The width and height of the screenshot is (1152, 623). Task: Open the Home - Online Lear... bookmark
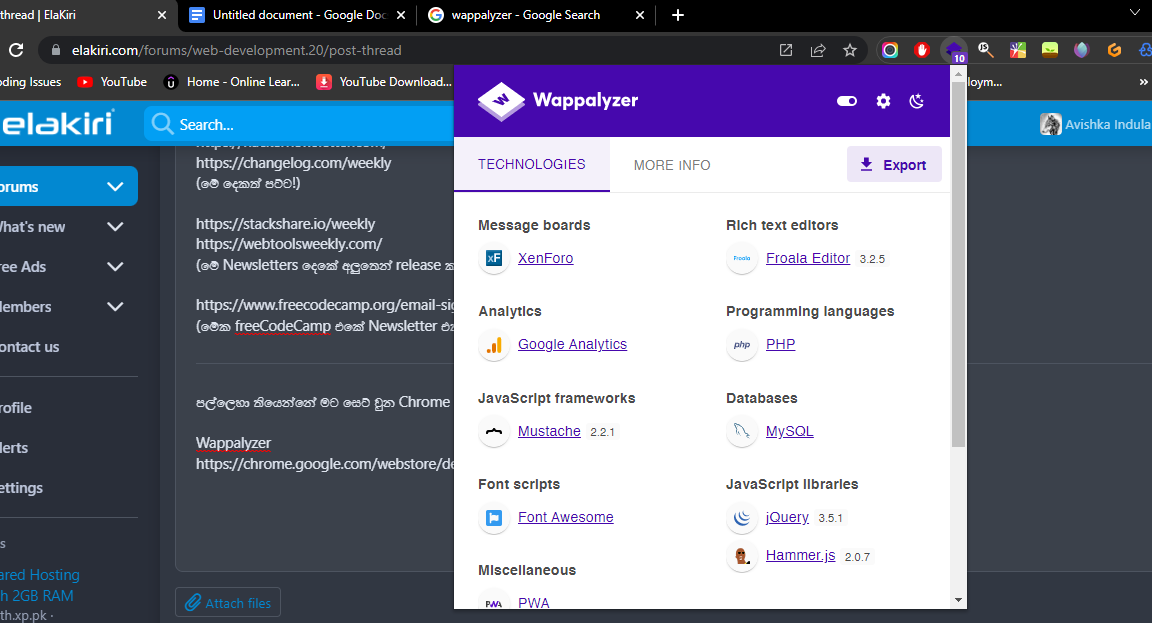231,82
